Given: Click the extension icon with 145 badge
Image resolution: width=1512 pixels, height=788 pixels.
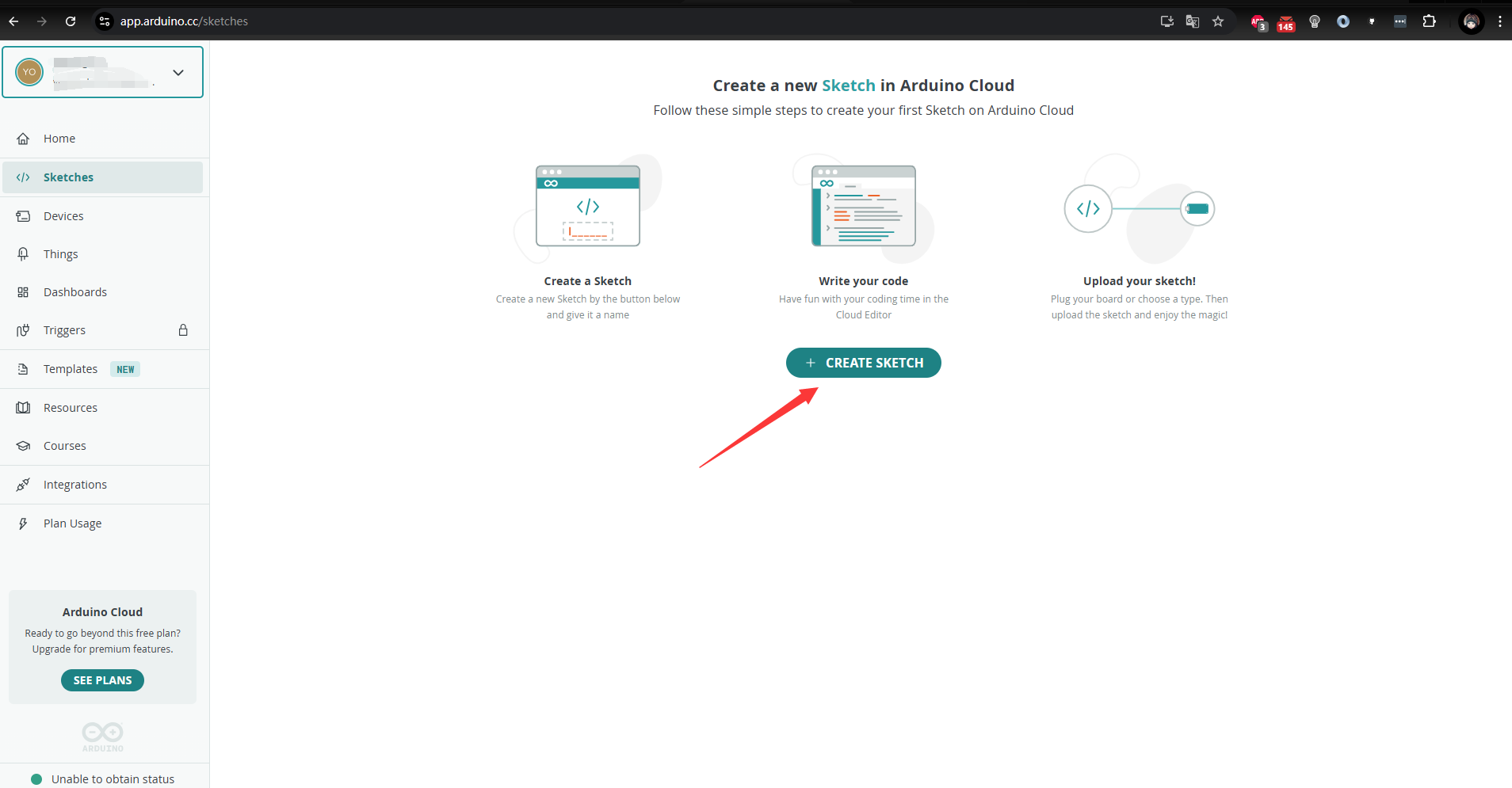Looking at the screenshot, I should coord(1286,23).
